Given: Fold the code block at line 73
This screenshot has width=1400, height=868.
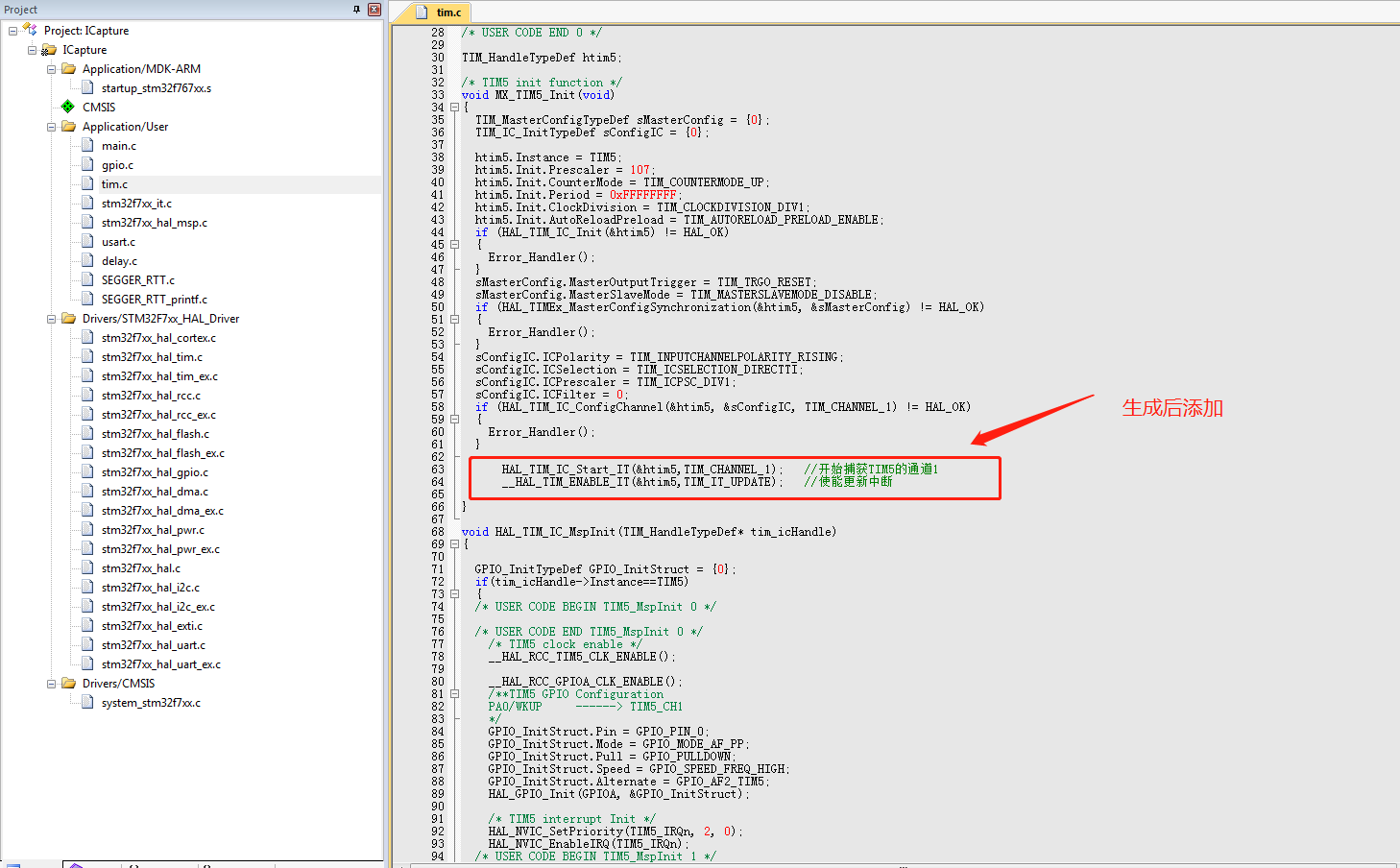Looking at the screenshot, I should 454,594.
